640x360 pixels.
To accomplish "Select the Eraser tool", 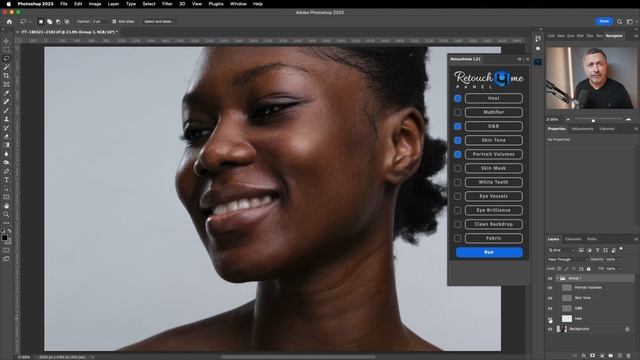I will coord(6,136).
